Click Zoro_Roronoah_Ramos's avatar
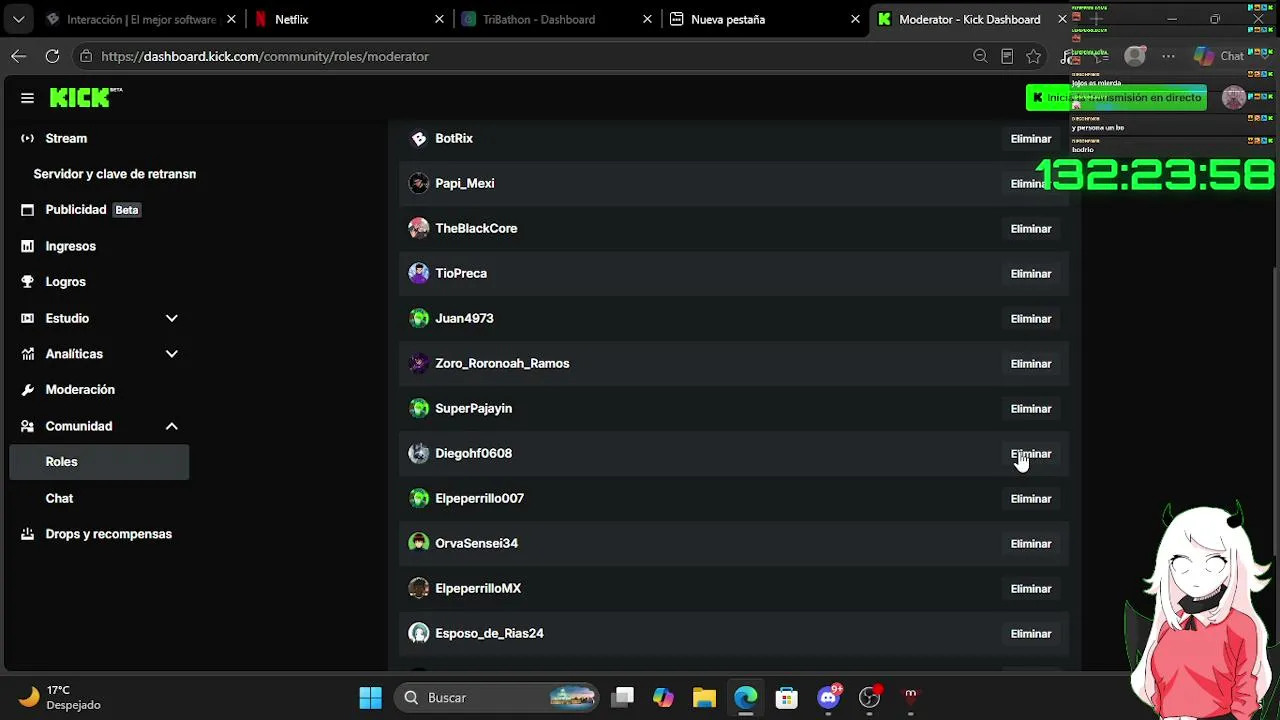The height and width of the screenshot is (720, 1280). [x=419, y=363]
